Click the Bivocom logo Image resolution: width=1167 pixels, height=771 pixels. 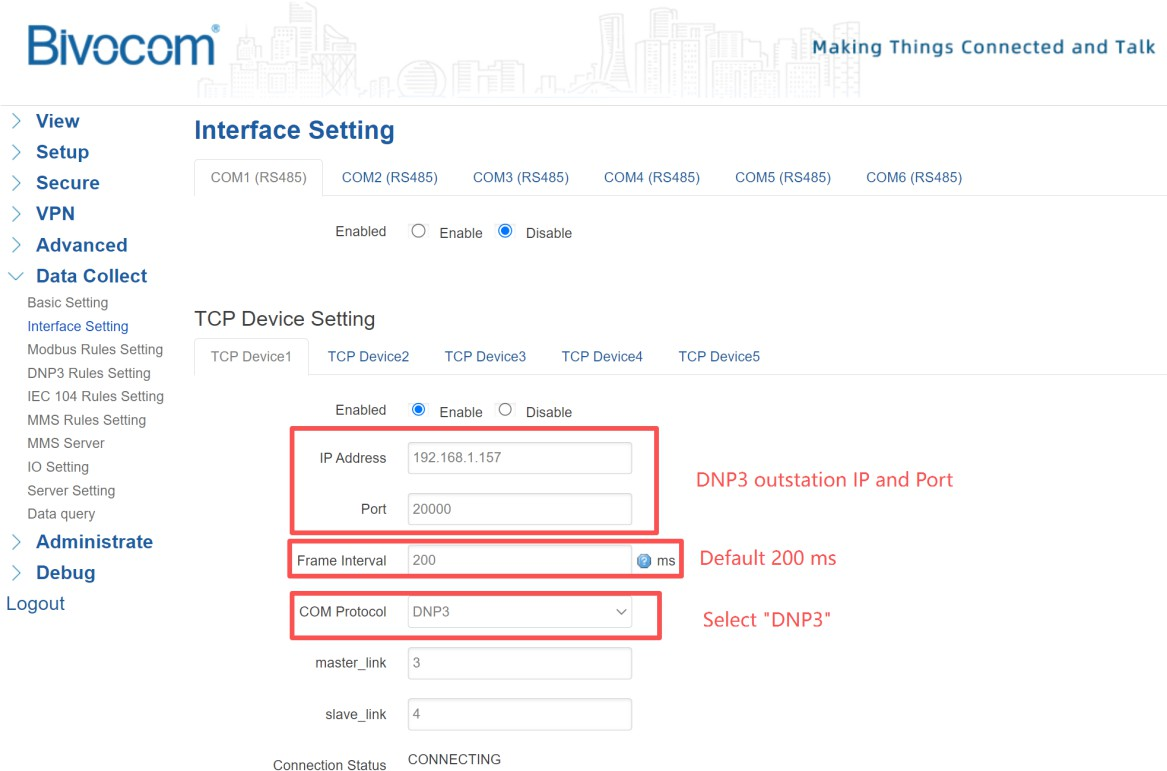[x=123, y=47]
